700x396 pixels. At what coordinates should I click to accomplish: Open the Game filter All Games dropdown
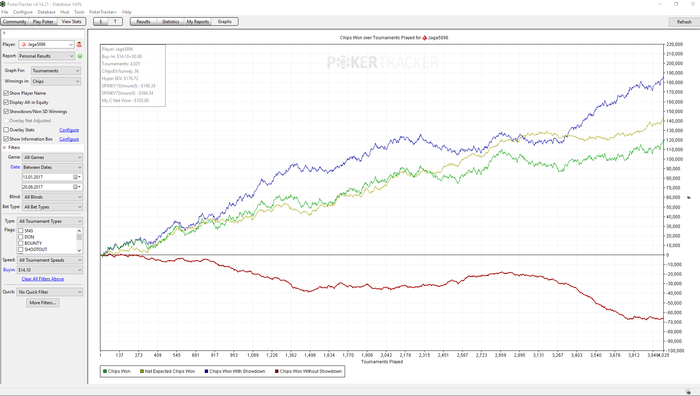pos(53,157)
